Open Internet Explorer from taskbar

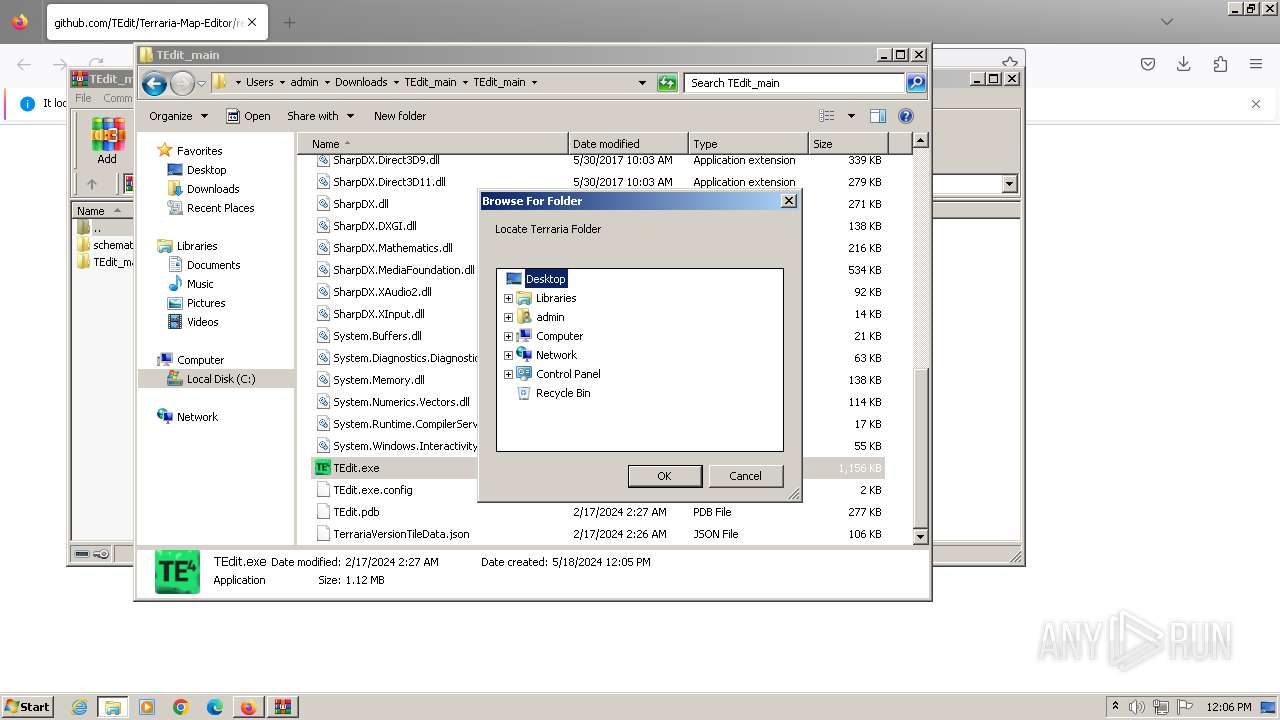pyautogui.click(x=79, y=707)
